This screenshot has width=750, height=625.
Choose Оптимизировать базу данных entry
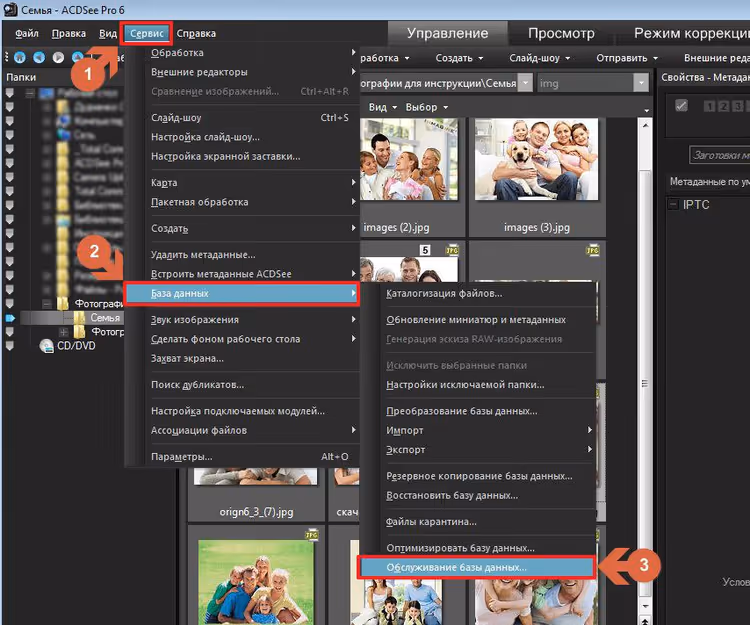coord(476,548)
